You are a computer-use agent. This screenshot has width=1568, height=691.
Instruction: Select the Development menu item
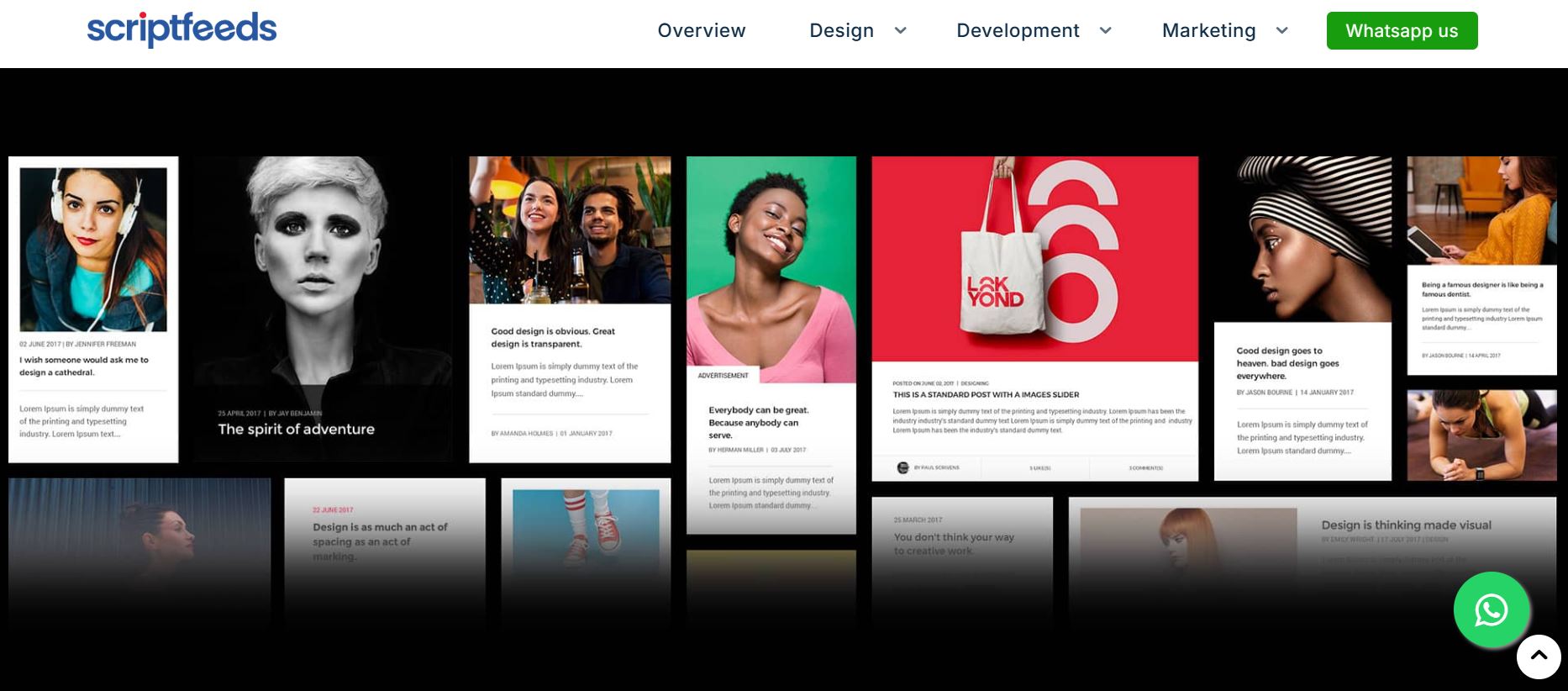[1017, 31]
